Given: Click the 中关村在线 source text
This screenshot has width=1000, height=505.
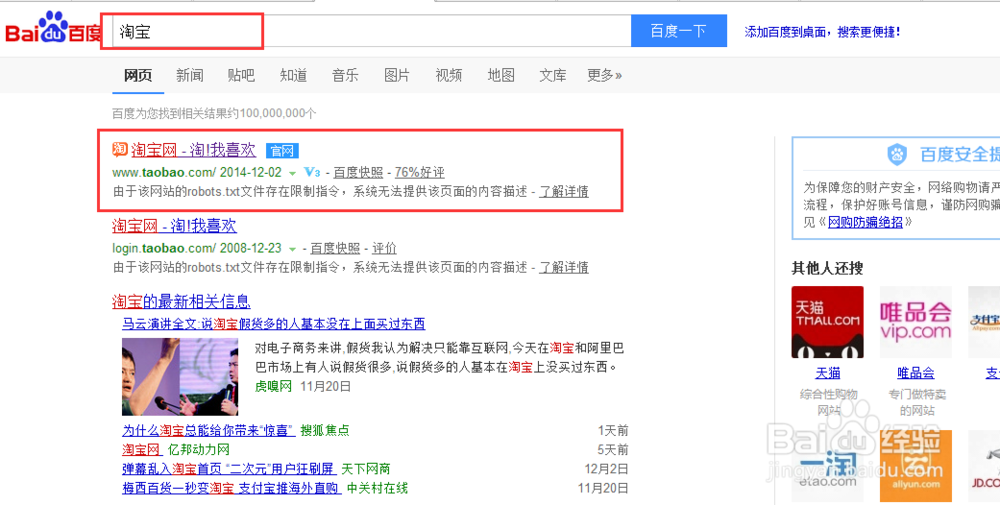Looking at the screenshot, I should 377,488.
